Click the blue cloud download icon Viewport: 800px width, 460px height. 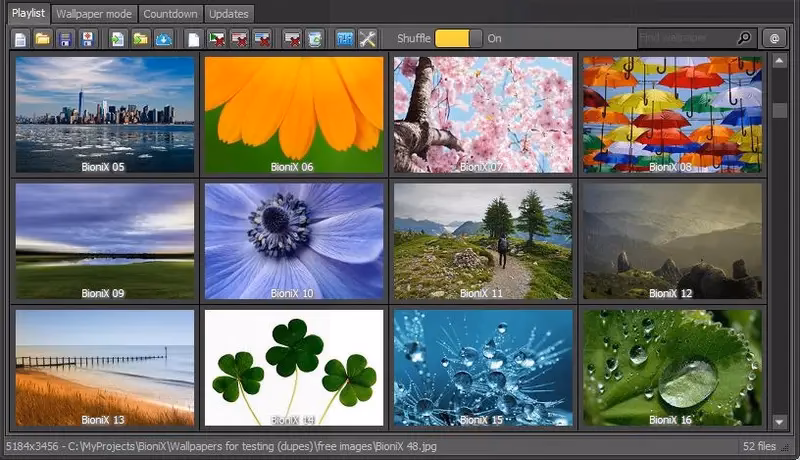point(163,39)
